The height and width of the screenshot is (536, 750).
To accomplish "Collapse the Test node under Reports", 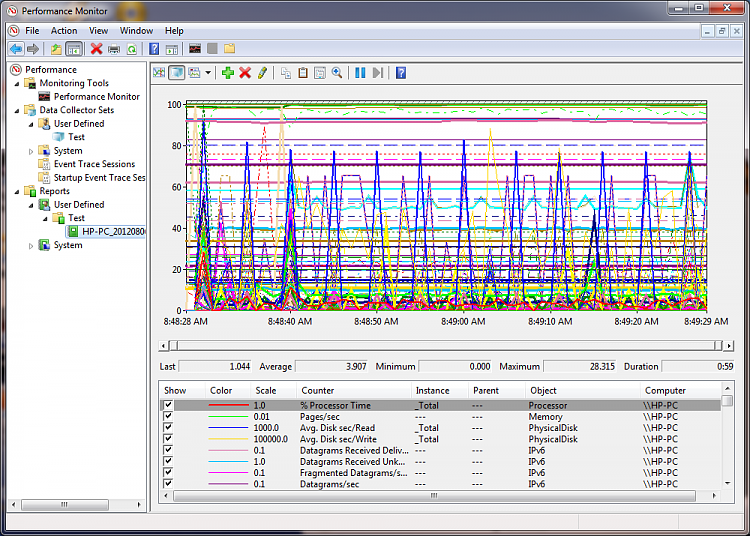I will click(x=46, y=219).
